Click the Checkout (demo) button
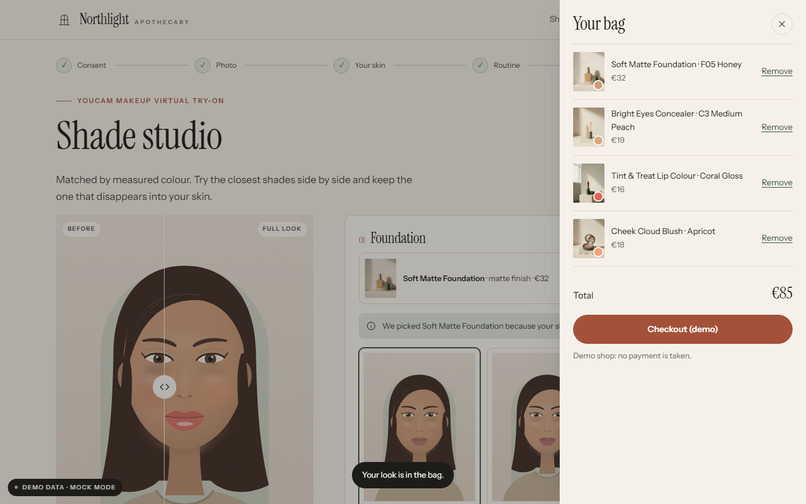Viewport: 806px width, 504px height. click(683, 329)
